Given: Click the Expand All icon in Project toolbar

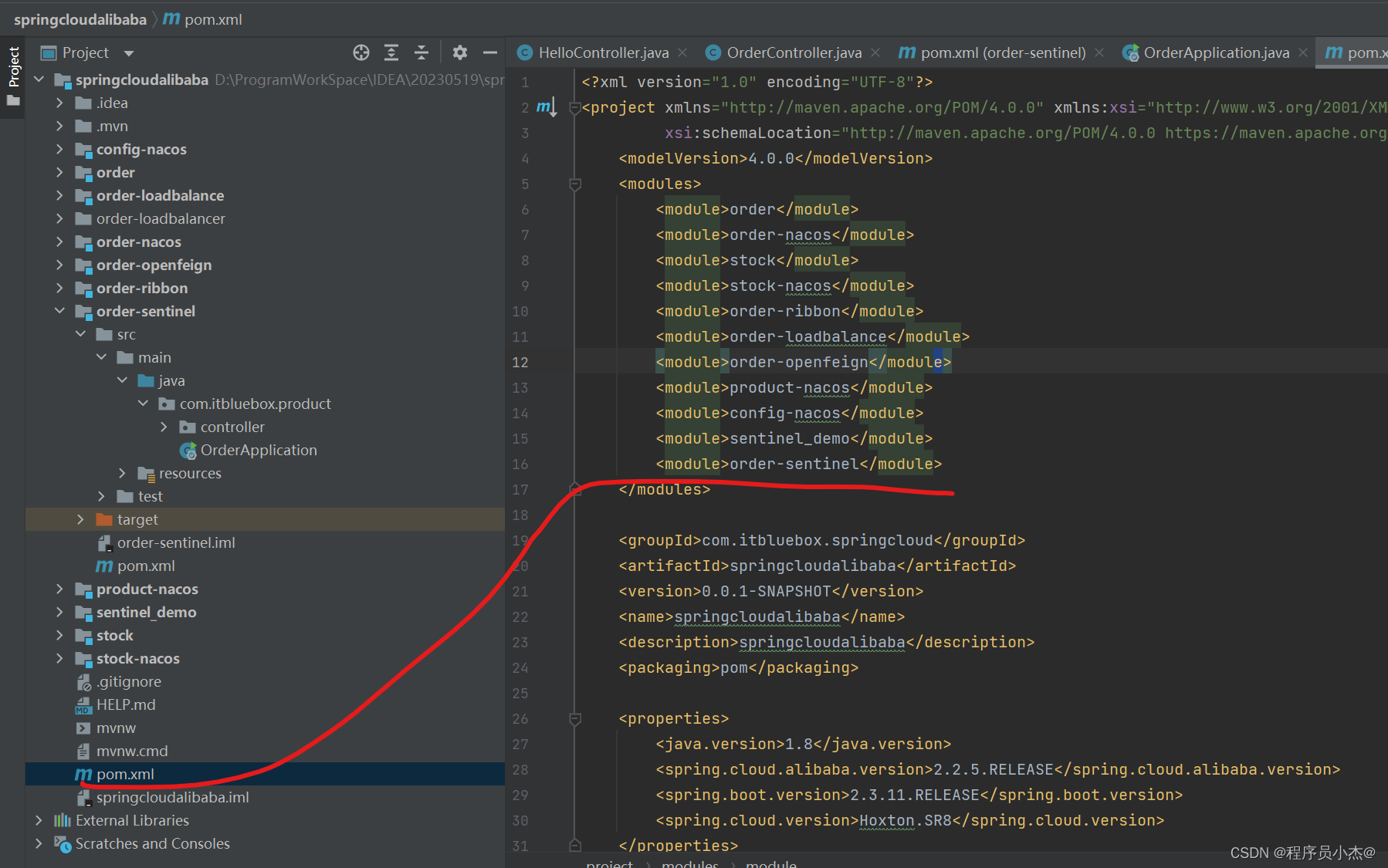Looking at the screenshot, I should [x=391, y=52].
